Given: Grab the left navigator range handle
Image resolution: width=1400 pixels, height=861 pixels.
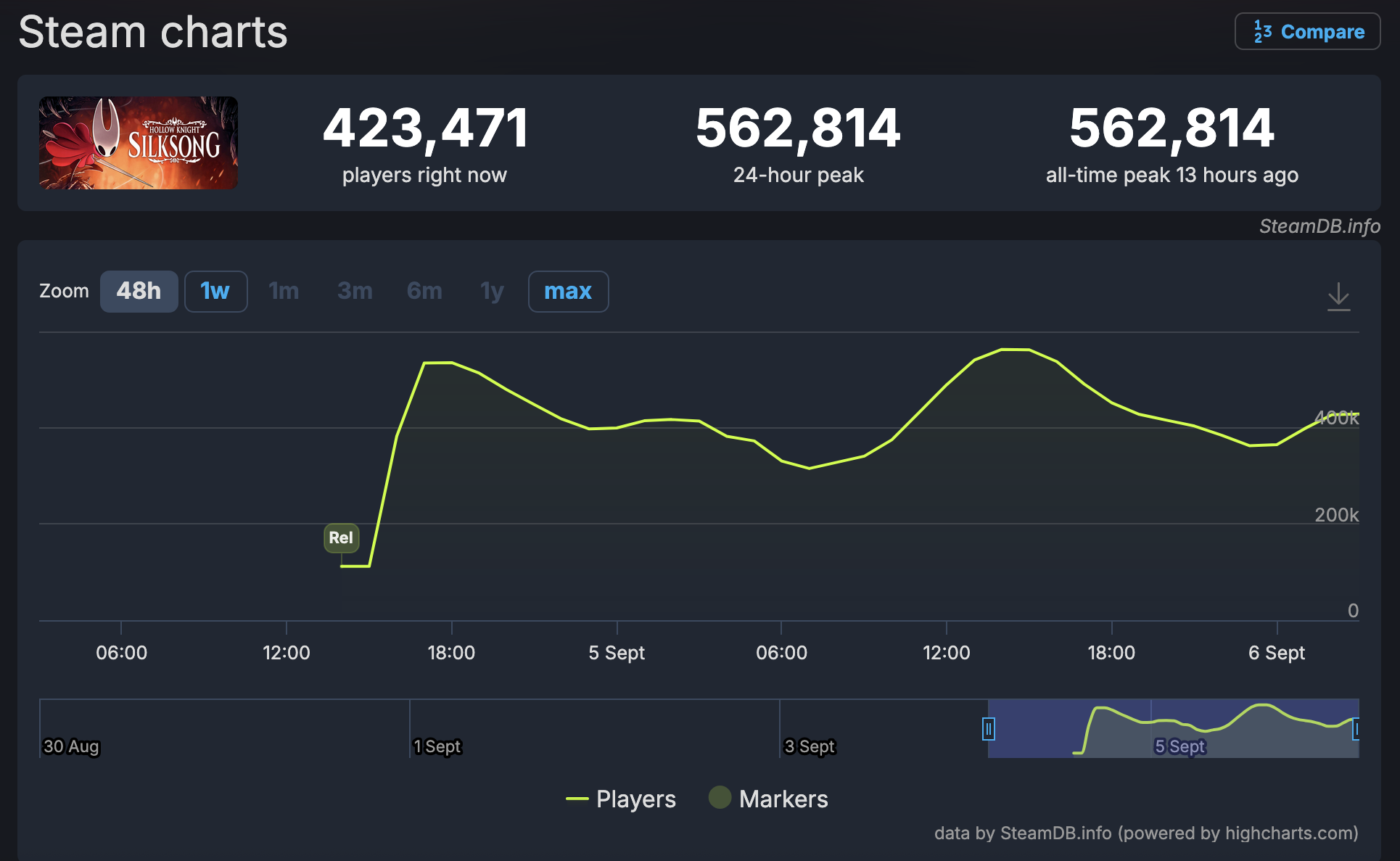Looking at the screenshot, I should [988, 728].
